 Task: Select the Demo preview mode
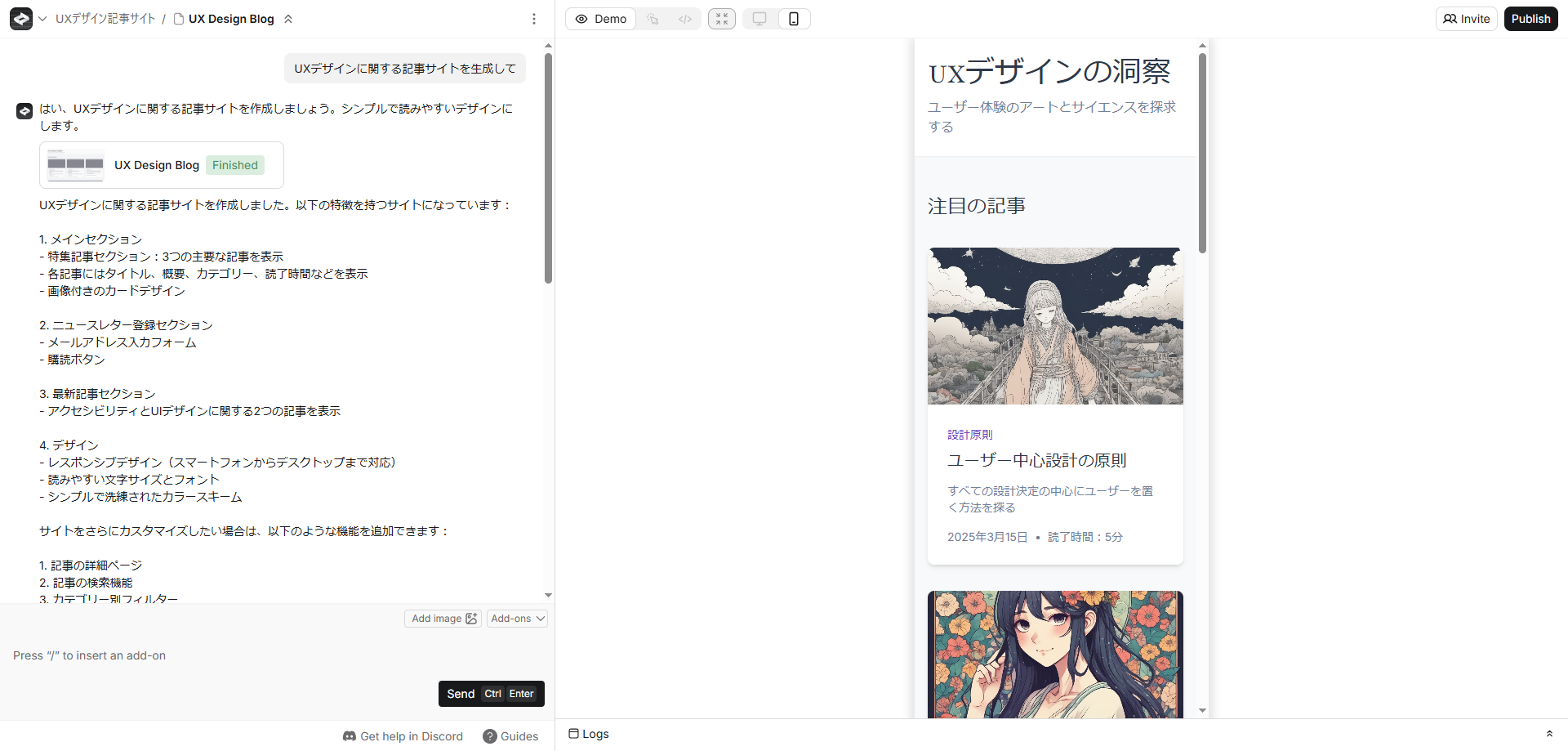(x=601, y=19)
